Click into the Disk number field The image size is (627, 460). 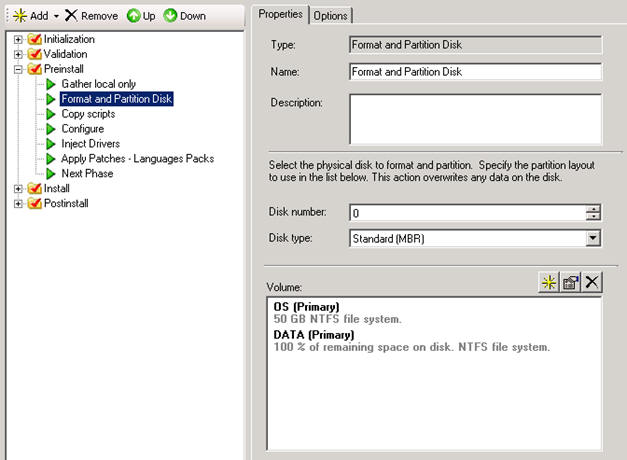pyautogui.click(x=467, y=213)
